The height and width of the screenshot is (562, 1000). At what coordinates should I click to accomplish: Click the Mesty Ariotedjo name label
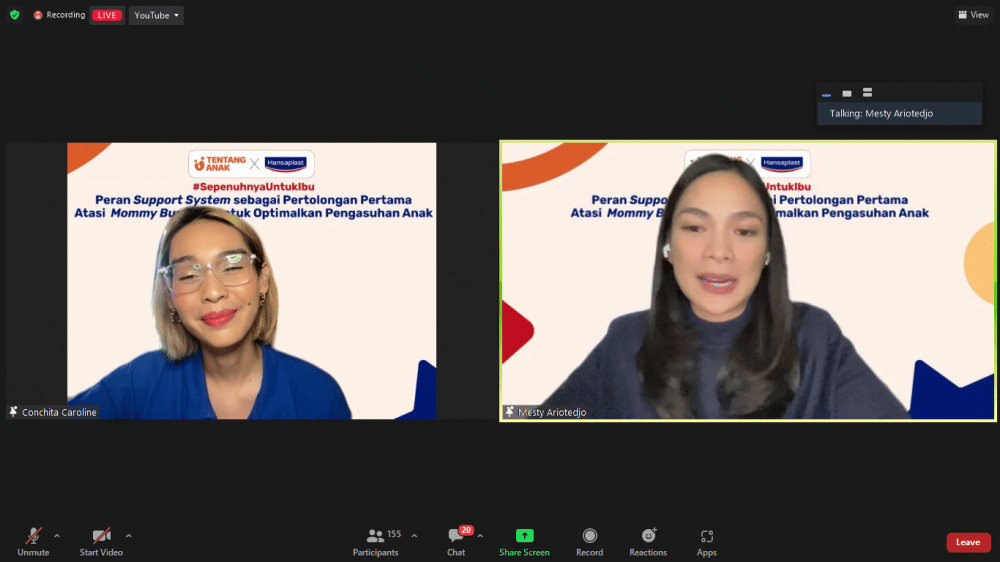pyautogui.click(x=552, y=413)
